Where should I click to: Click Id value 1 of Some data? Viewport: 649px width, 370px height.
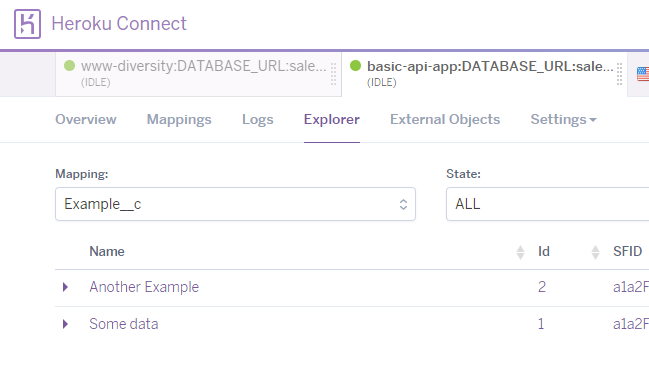(541, 324)
